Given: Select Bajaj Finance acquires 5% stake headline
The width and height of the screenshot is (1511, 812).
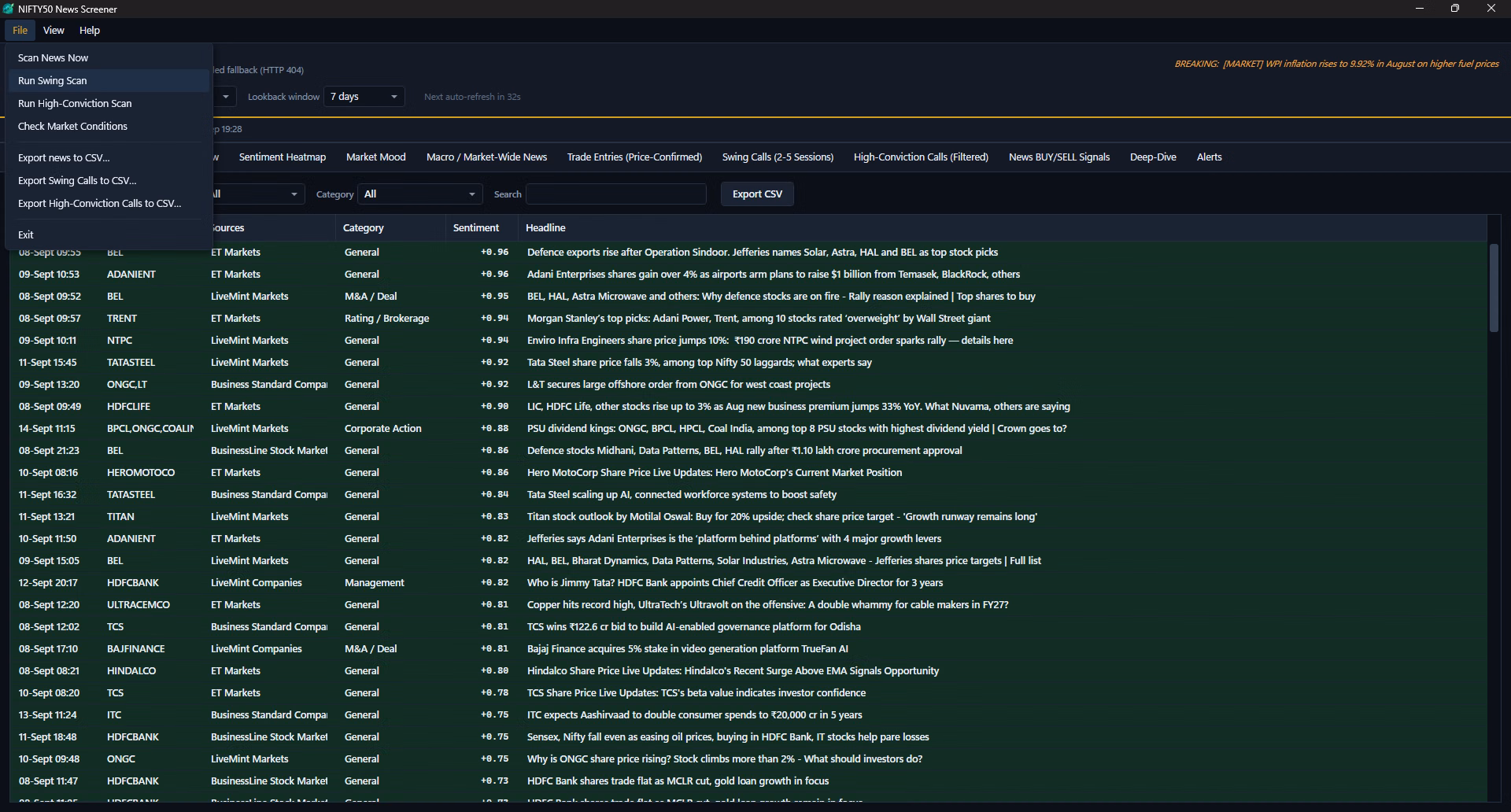Looking at the screenshot, I should tap(687, 649).
